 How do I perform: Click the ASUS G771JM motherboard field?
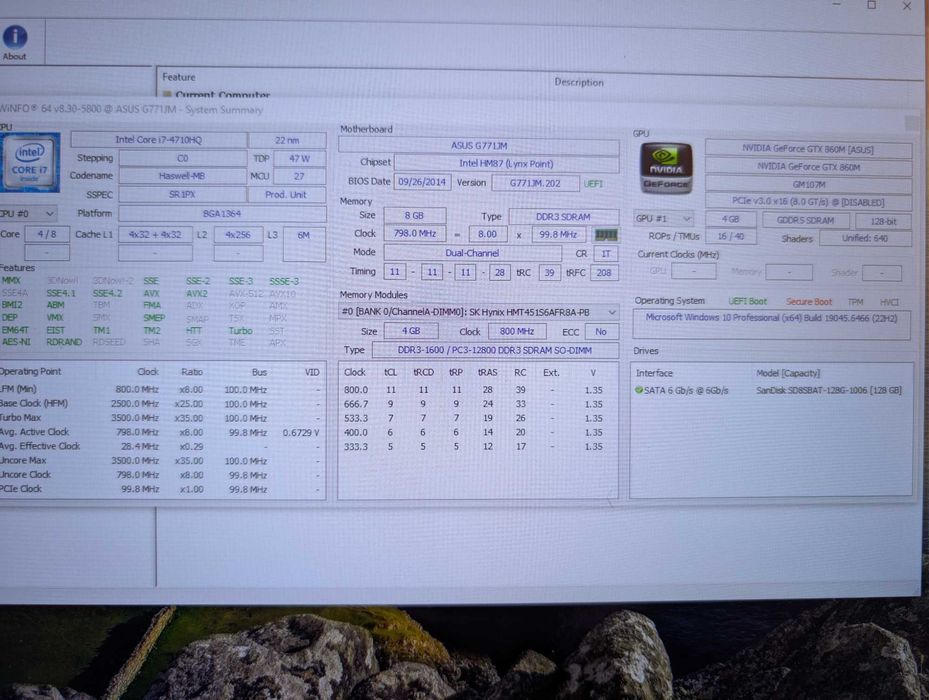[479, 145]
